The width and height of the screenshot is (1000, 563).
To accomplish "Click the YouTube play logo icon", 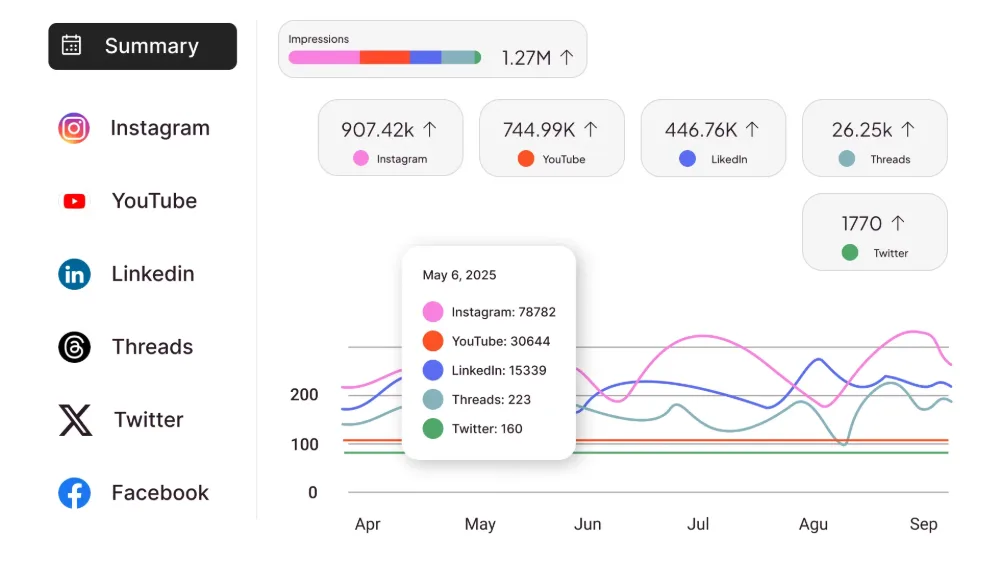I will pos(75,201).
